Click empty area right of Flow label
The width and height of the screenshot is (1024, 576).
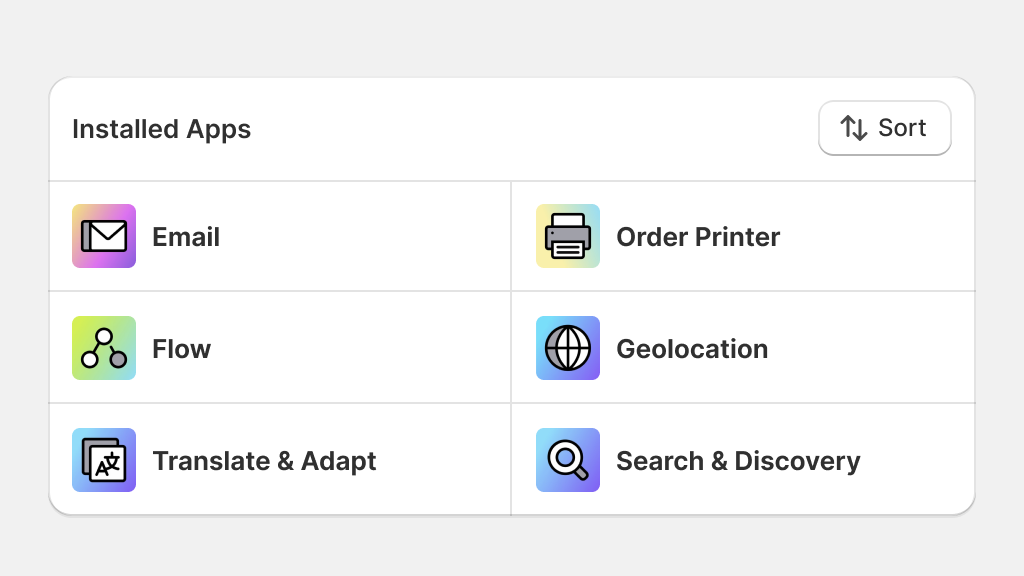coord(360,348)
